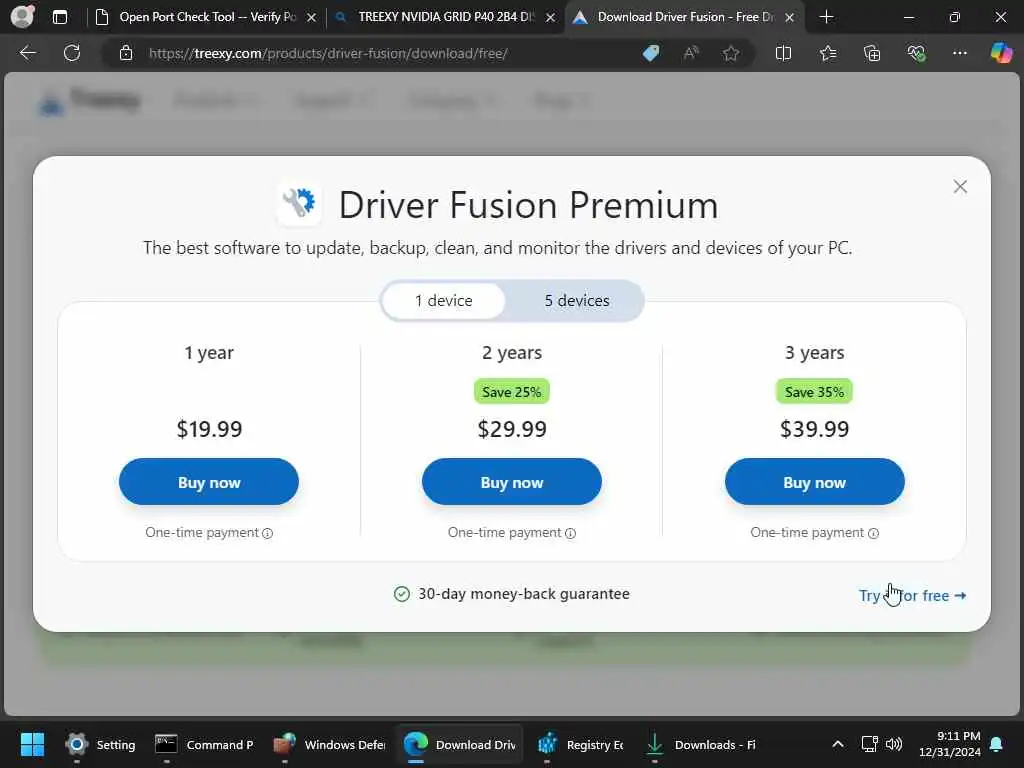Click the treexy.com address bar

[328, 53]
